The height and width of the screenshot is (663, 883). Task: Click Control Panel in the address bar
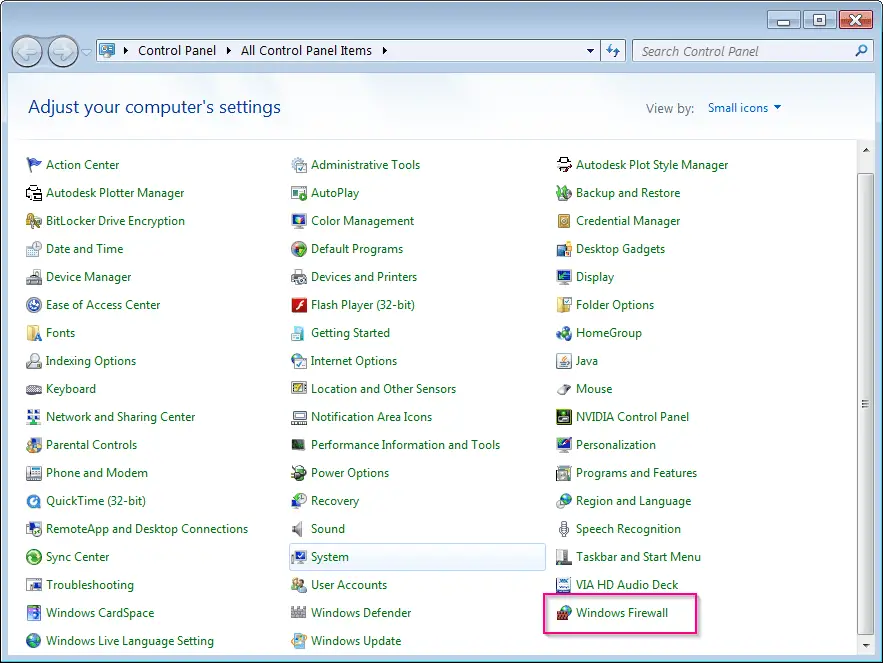pos(177,51)
